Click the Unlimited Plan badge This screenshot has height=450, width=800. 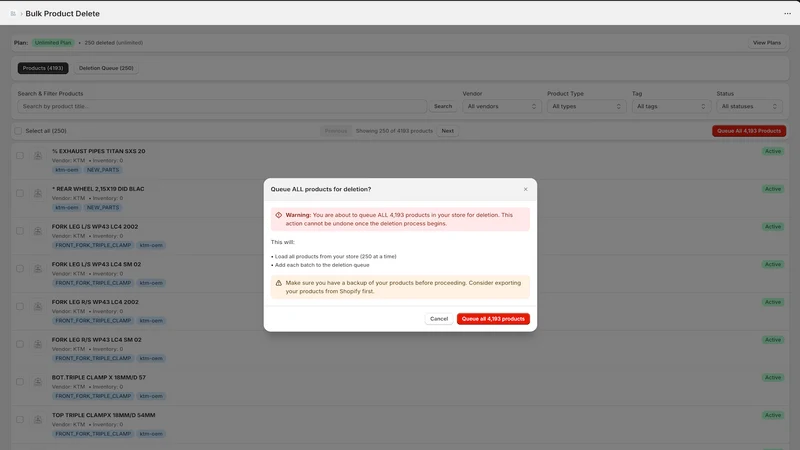tap(53, 43)
